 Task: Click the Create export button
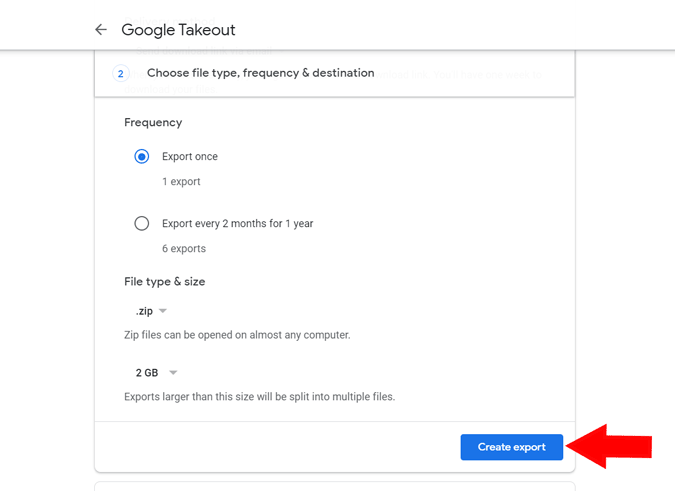point(511,447)
